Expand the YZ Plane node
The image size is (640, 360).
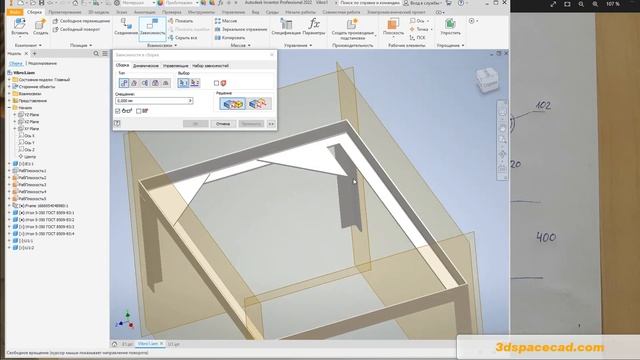pos(15,115)
